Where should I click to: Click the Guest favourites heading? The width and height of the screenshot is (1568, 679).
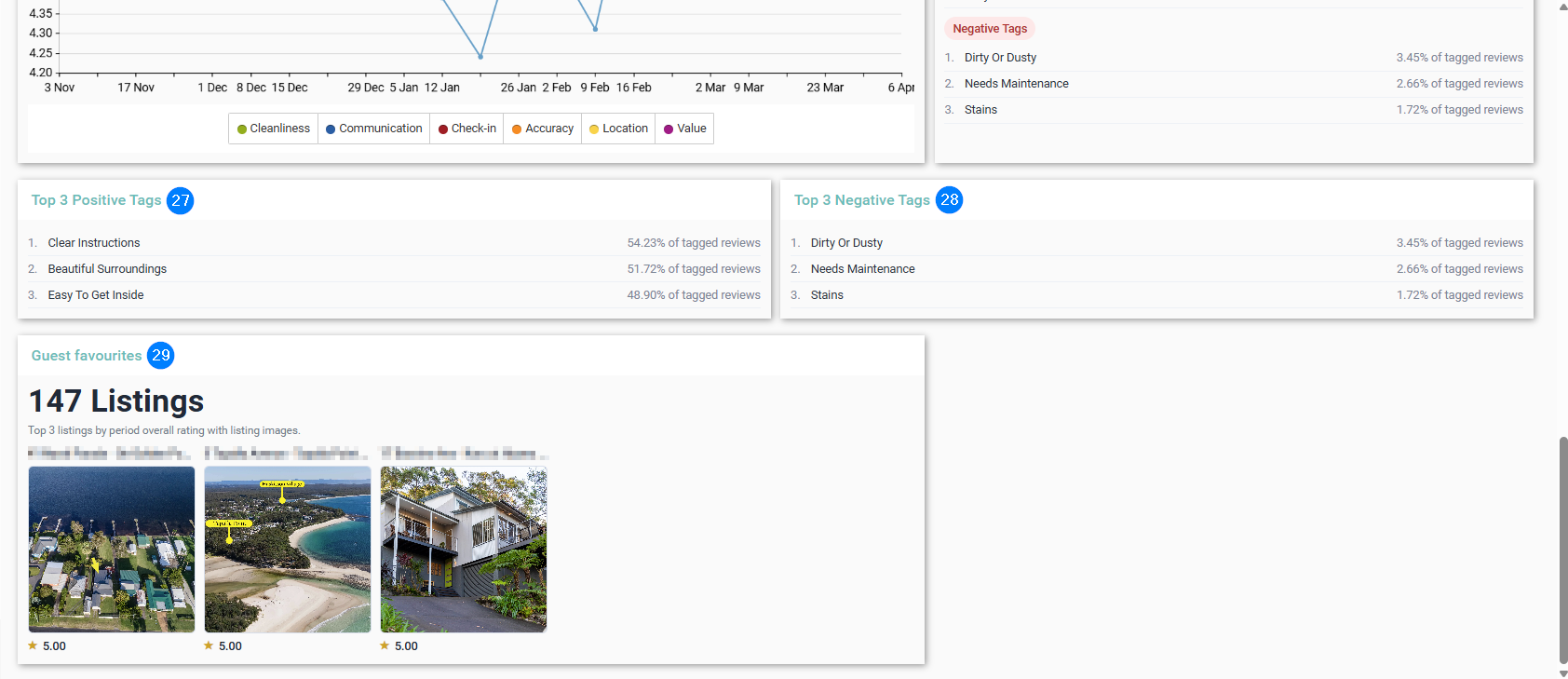click(87, 356)
